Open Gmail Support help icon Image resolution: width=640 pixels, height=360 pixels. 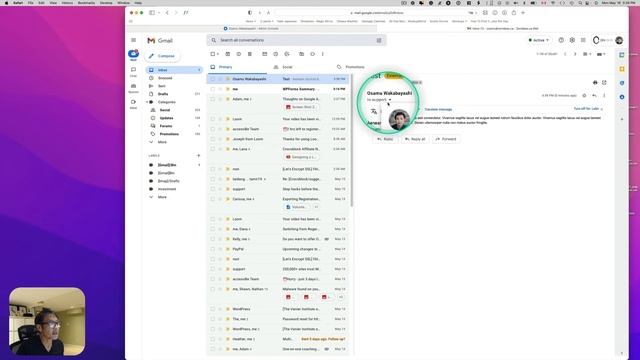(561, 40)
